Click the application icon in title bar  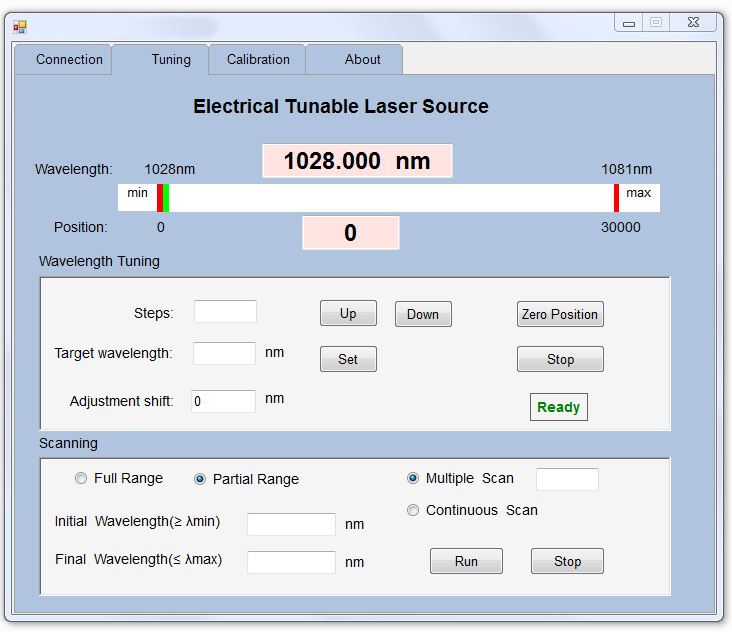(20, 27)
